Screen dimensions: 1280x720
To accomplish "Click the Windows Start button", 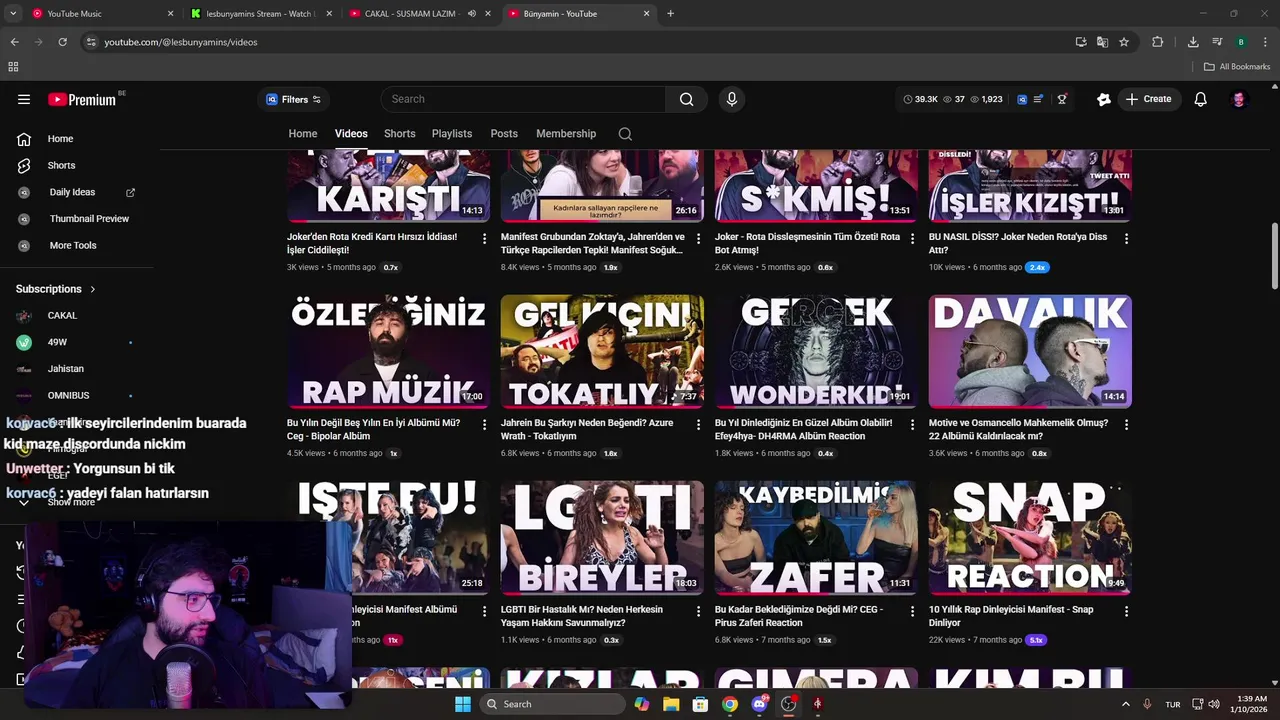I will [x=462, y=704].
